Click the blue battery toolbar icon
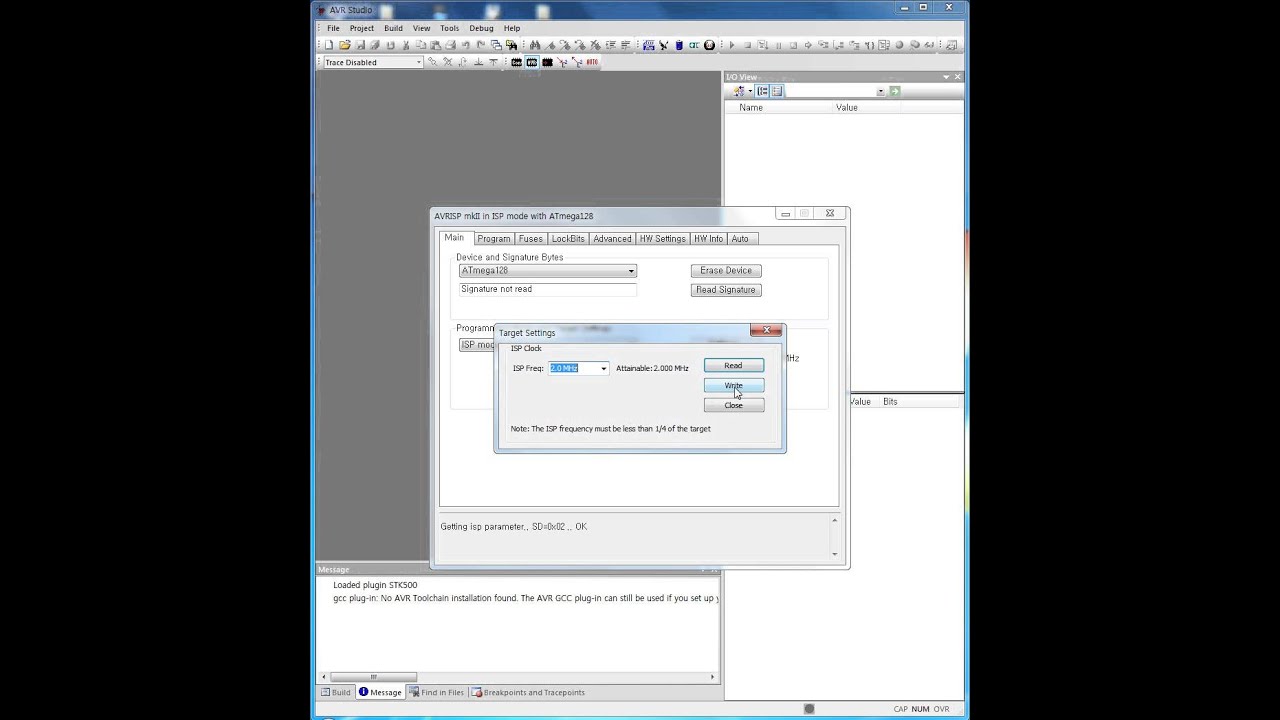Screen dimensions: 1280x720 679,45
